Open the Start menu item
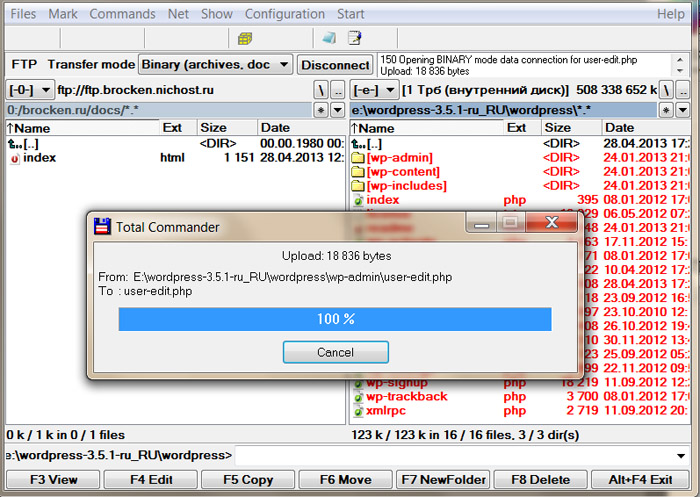Screen dimensions: 700x497 tap(350, 14)
